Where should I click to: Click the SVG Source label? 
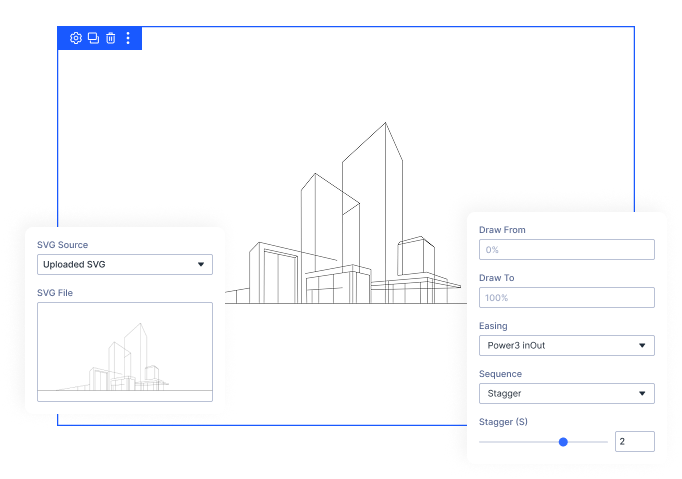[x=63, y=245]
